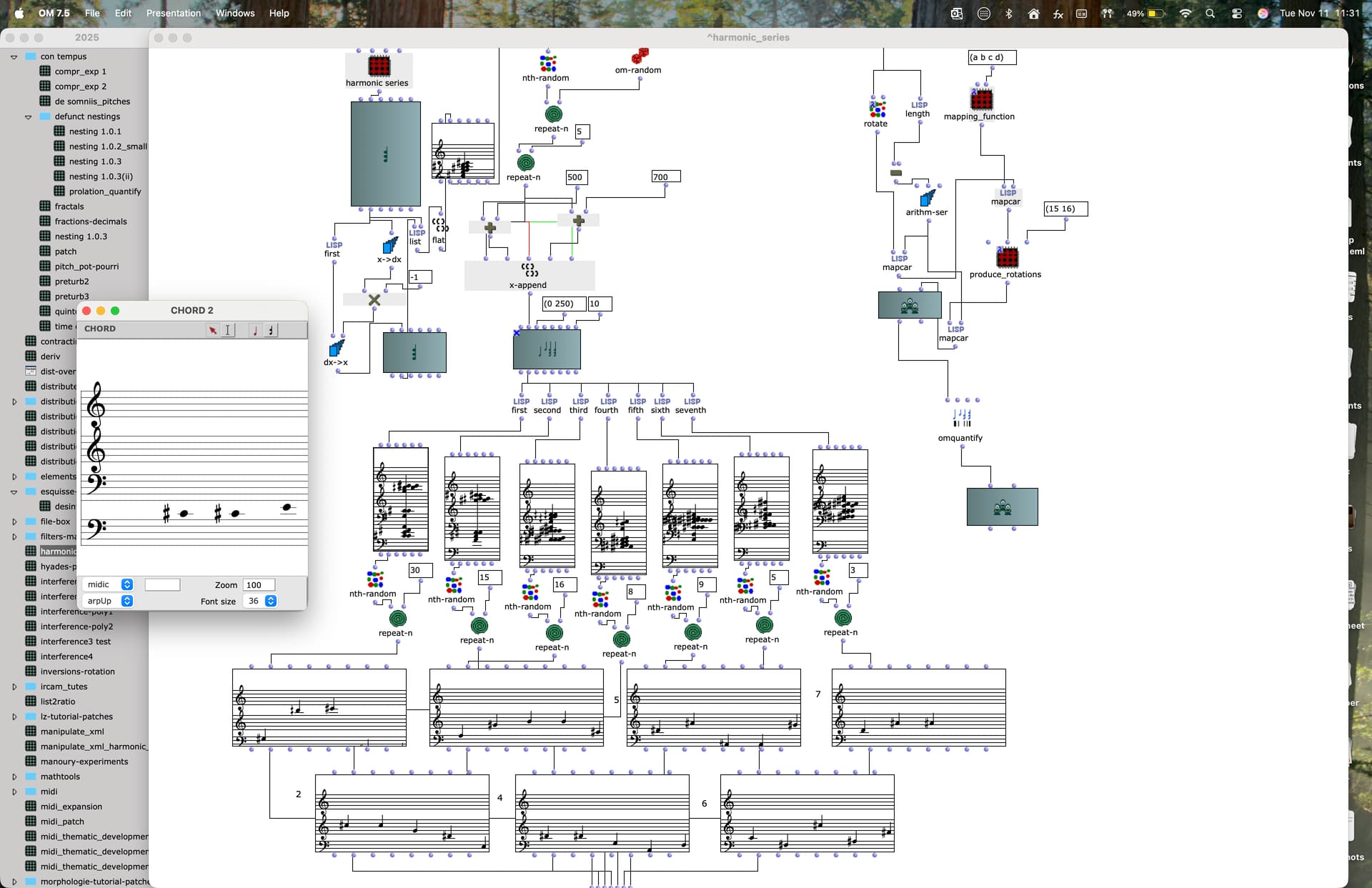1372x888 pixels.
Task: Click the harmonic series red patch icon
Action: pos(379,66)
